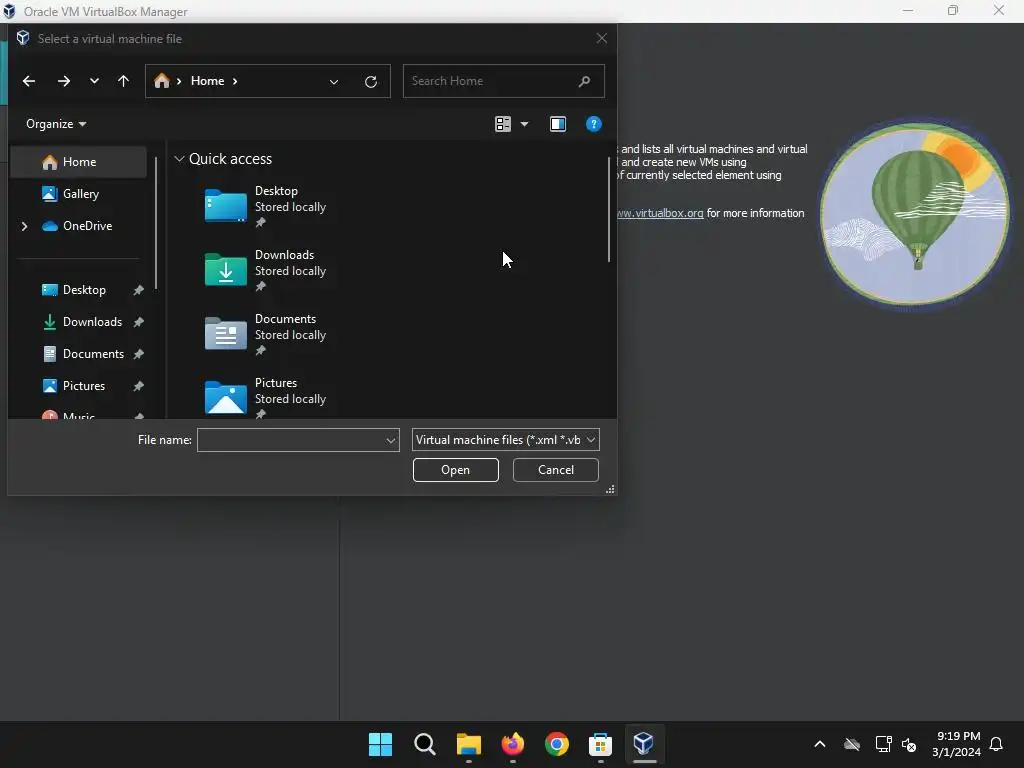Image resolution: width=1024 pixels, height=768 pixels.
Task: Select the Documents folder in Quick access
Action: (x=266, y=334)
